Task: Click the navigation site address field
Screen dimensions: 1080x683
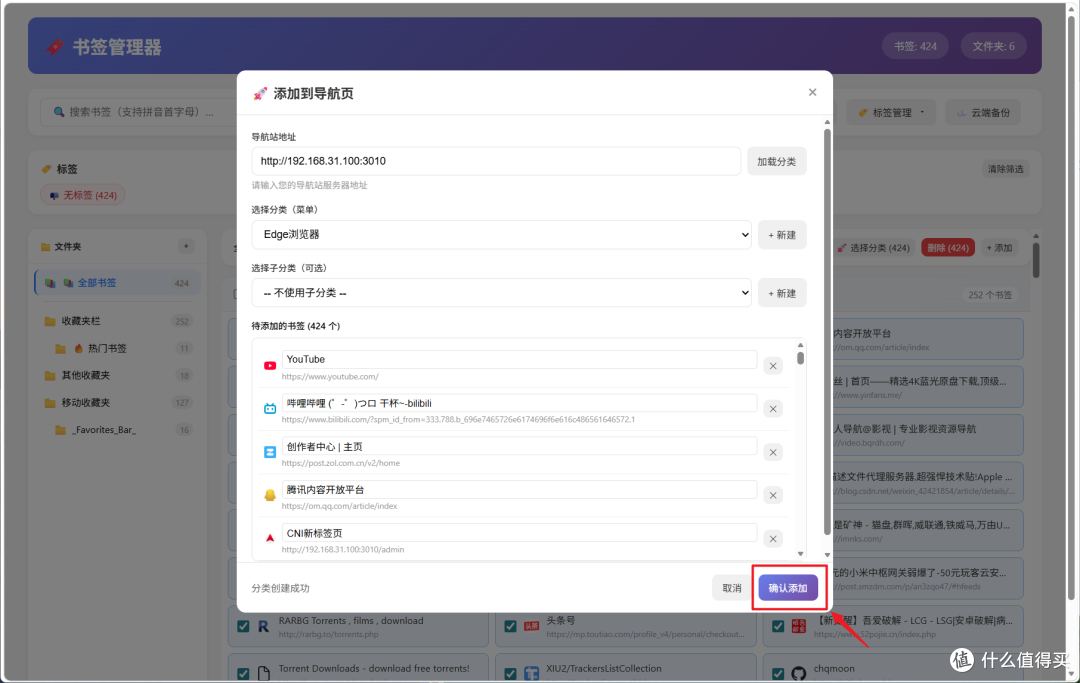Action: point(496,161)
